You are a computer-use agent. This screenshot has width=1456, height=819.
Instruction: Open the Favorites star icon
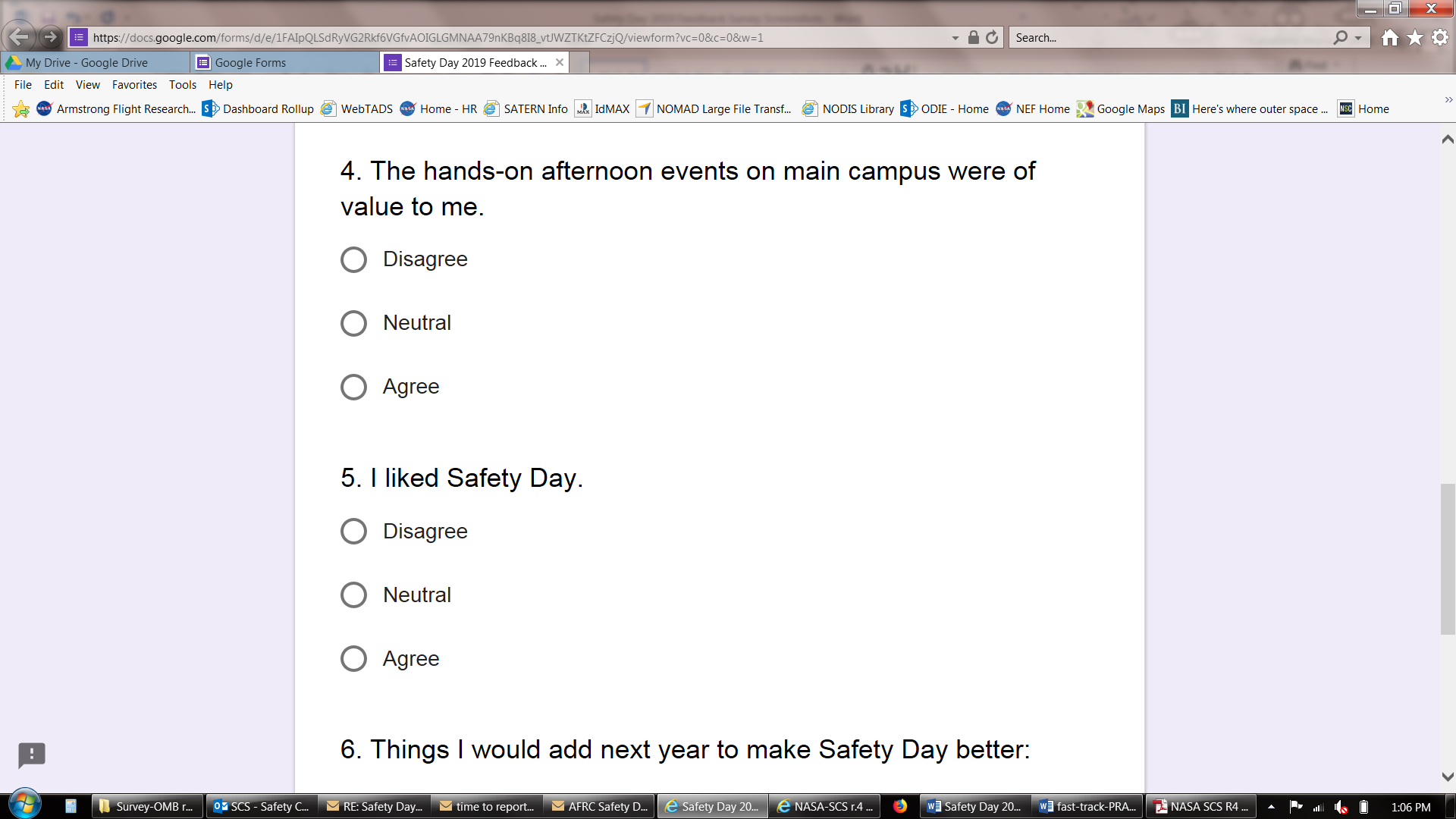[x=1415, y=37]
